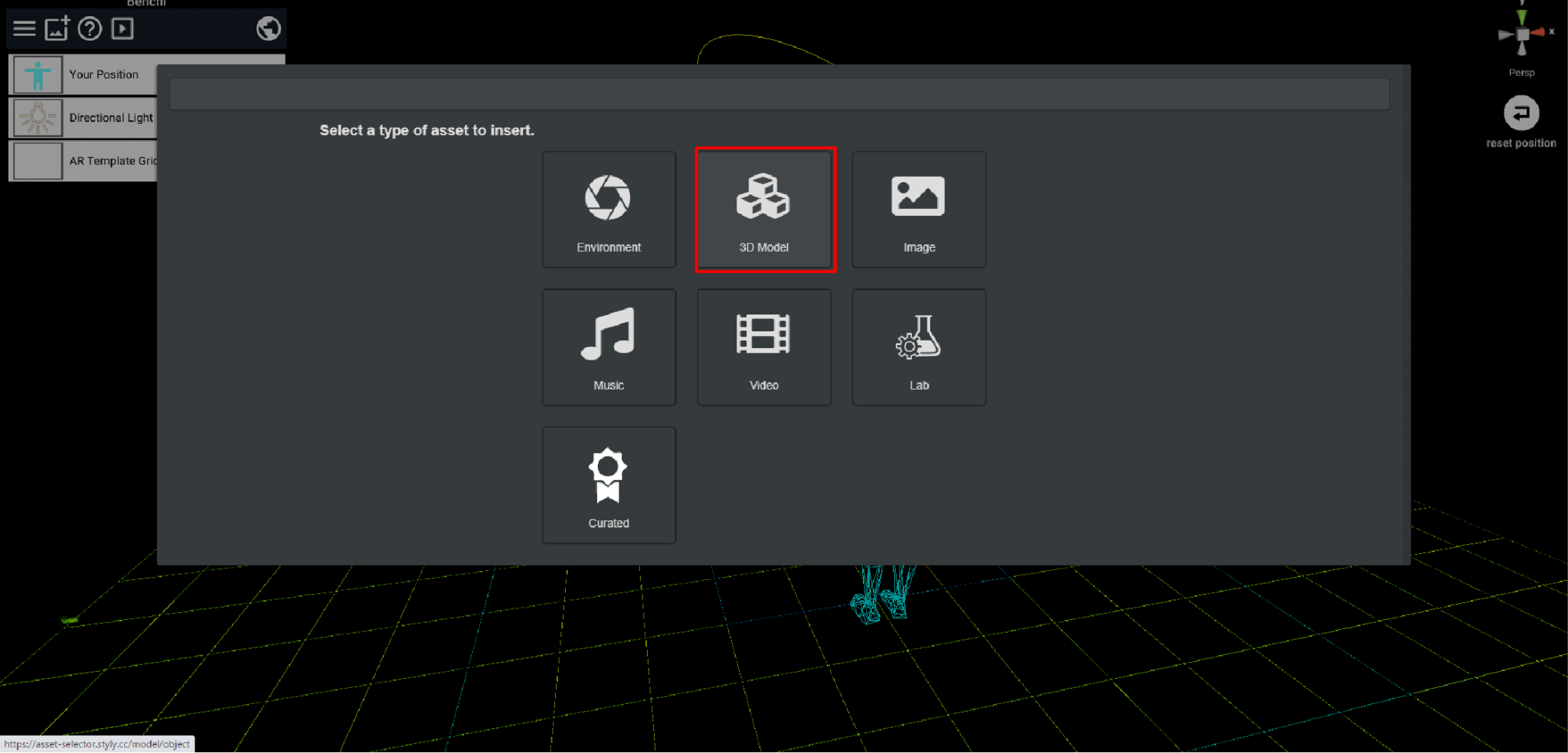The image size is (1568, 753).
Task: Toggle the Persp projection label
Action: pyautogui.click(x=1521, y=73)
